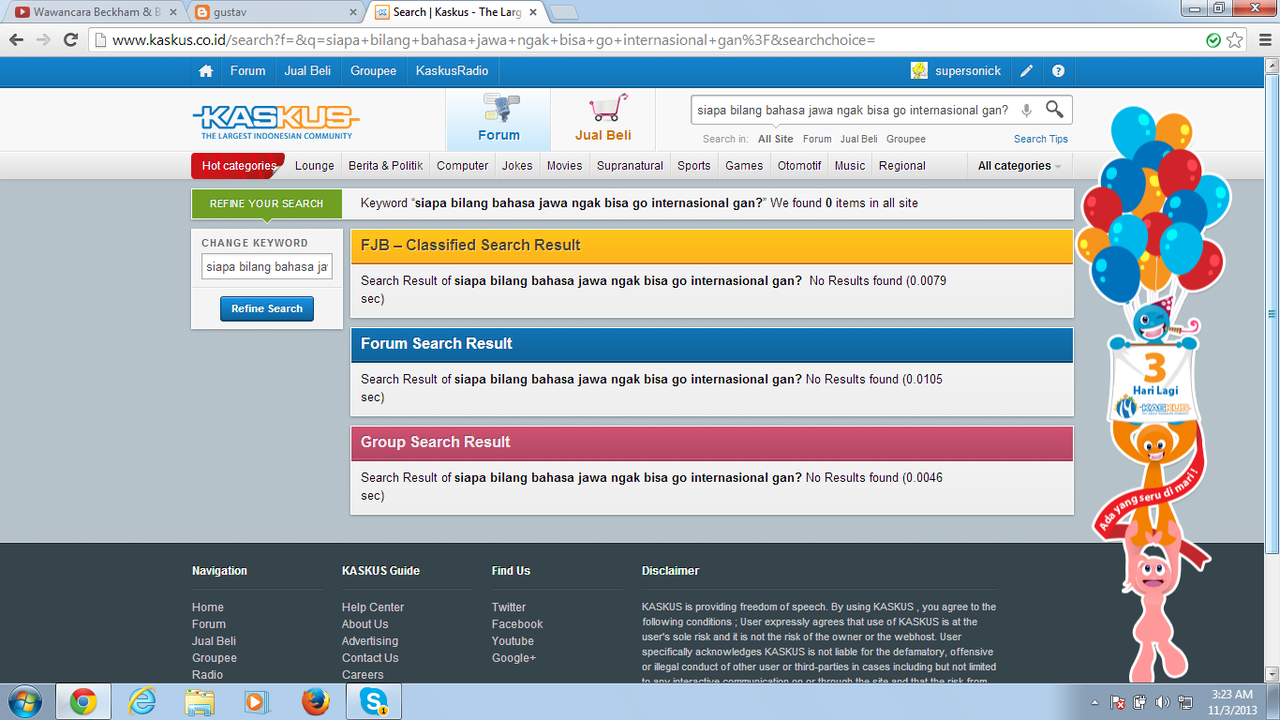Viewport: 1280px width, 720px height.
Task: Open the Contact Us footer link
Action: [370, 658]
